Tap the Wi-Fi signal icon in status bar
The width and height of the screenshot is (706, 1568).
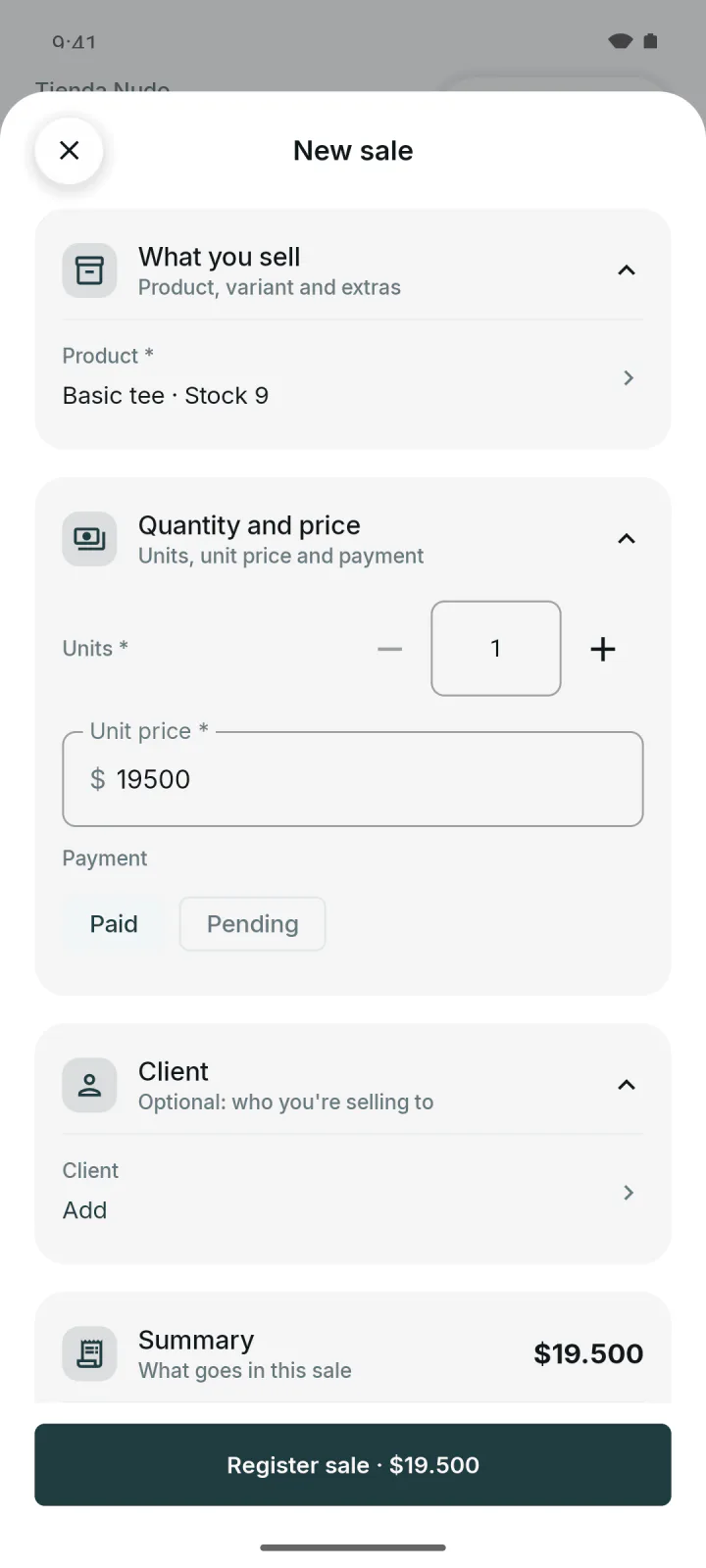pyautogui.click(x=620, y=41)
